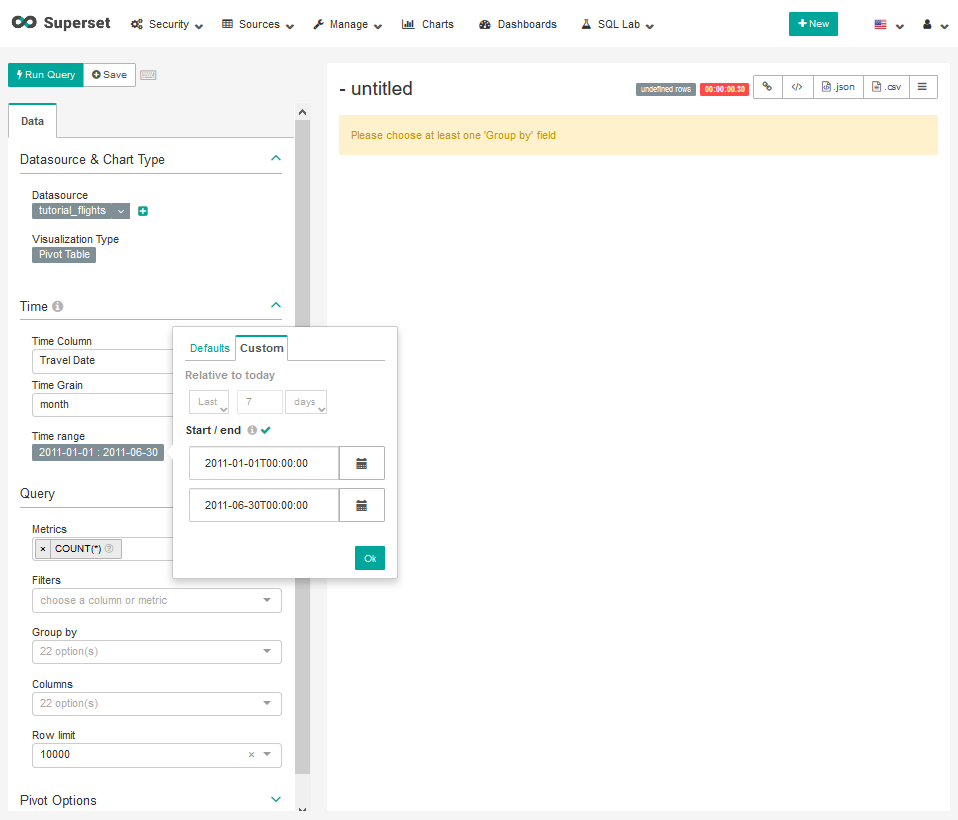Open the Filters column dropdown
This screenshot has width=958, height=820.
[x=156, y=600]
